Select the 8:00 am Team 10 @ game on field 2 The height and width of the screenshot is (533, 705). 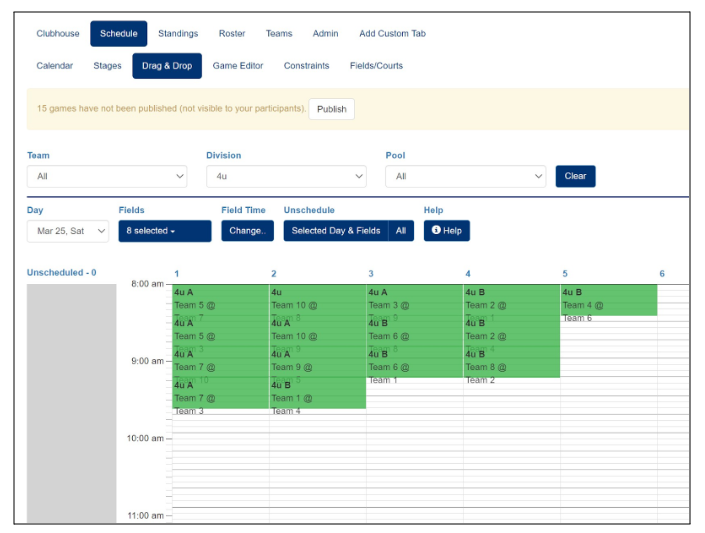317,300
